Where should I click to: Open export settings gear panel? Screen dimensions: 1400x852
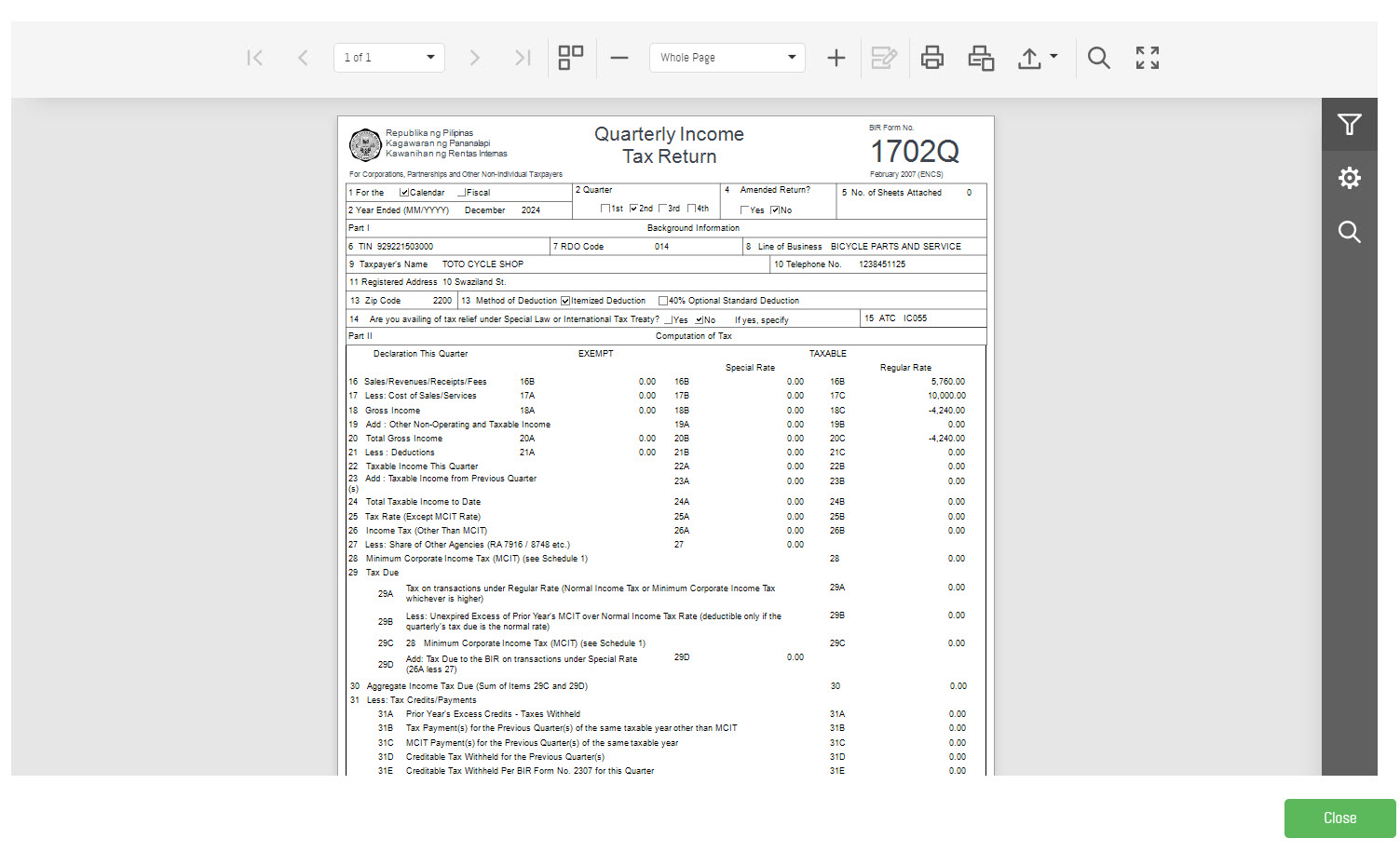[x=1349, y=178]
